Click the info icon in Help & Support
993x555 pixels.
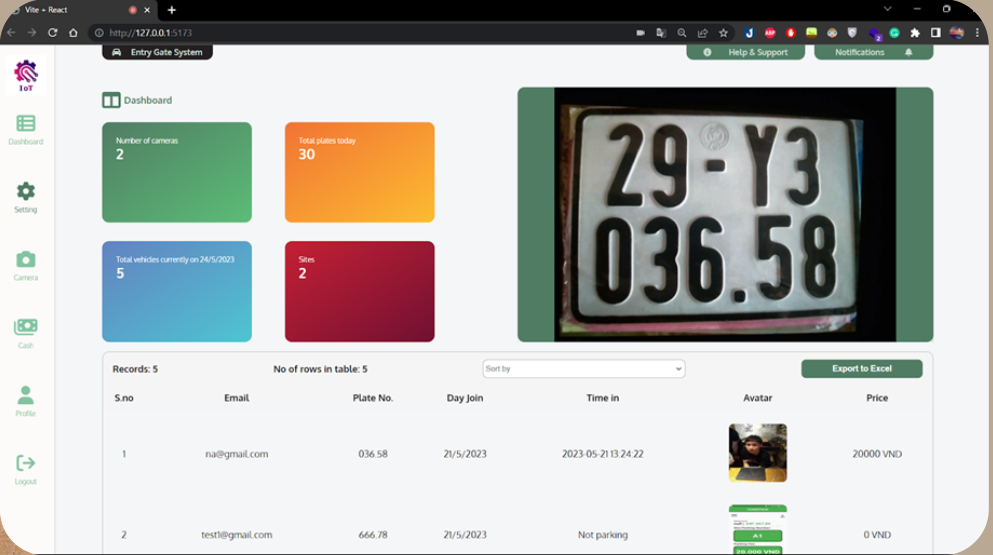click(707, 52)
